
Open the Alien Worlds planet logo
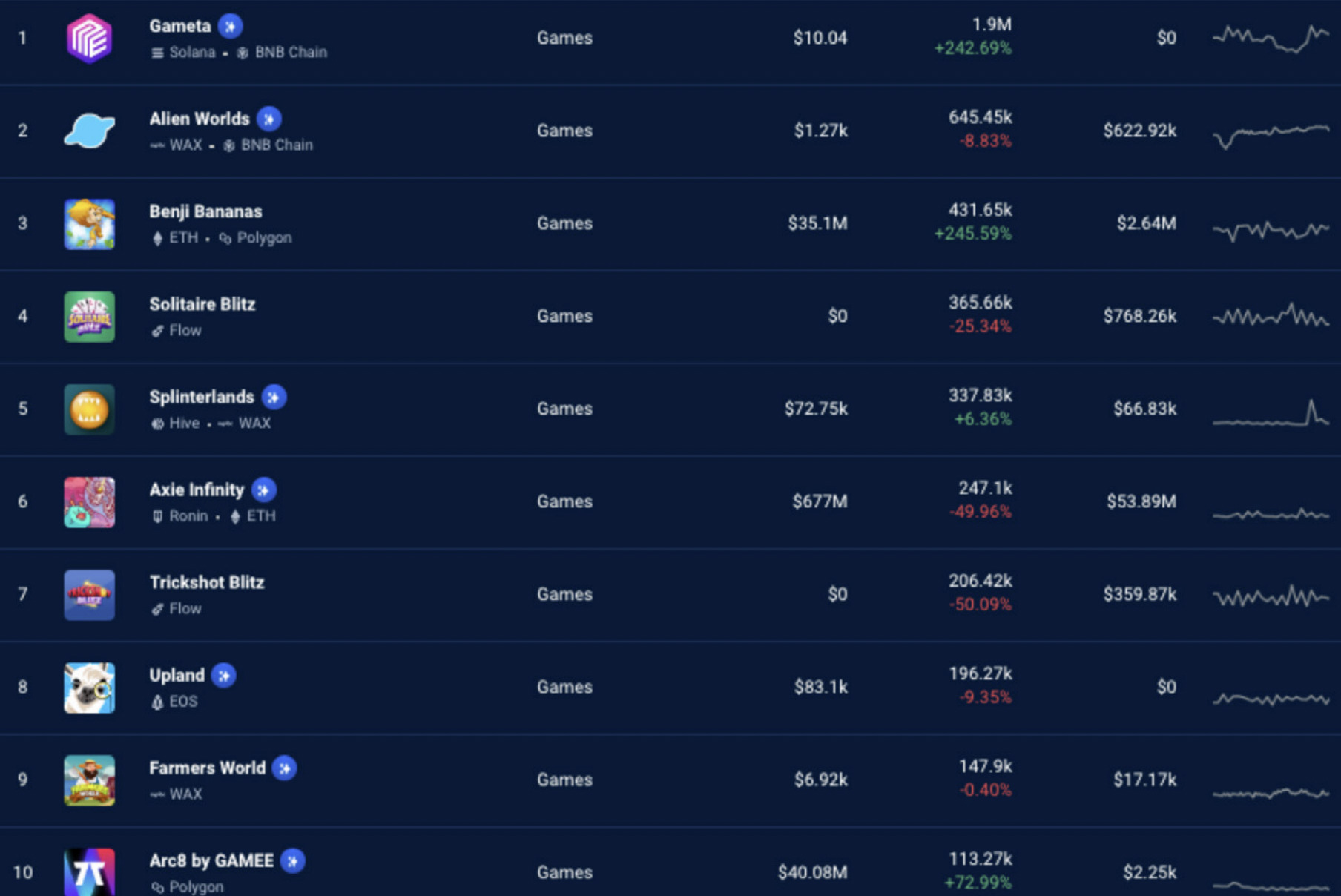89,131
